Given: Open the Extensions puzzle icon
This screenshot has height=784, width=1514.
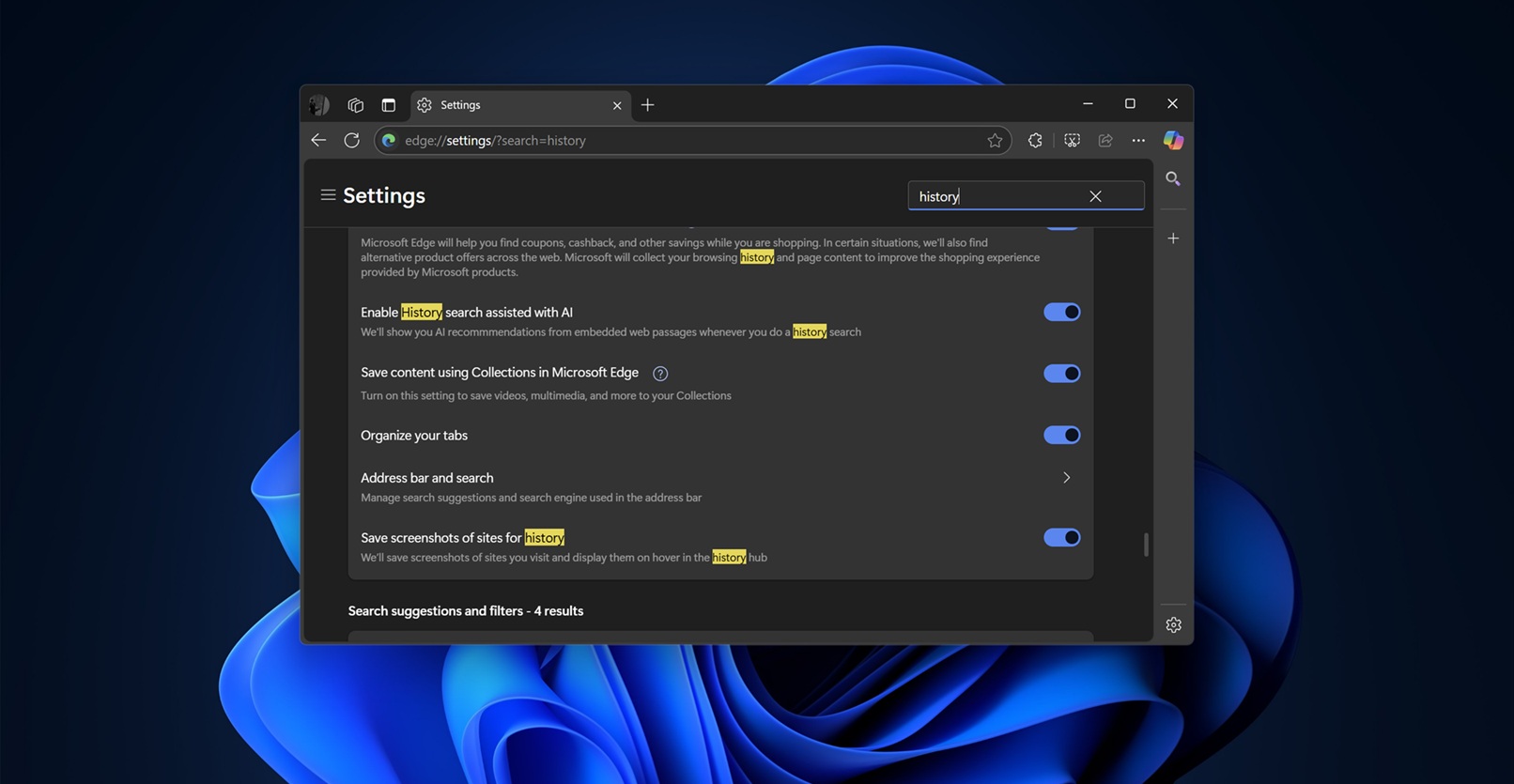Looking at the screenshot, I should click(1035, 140).
